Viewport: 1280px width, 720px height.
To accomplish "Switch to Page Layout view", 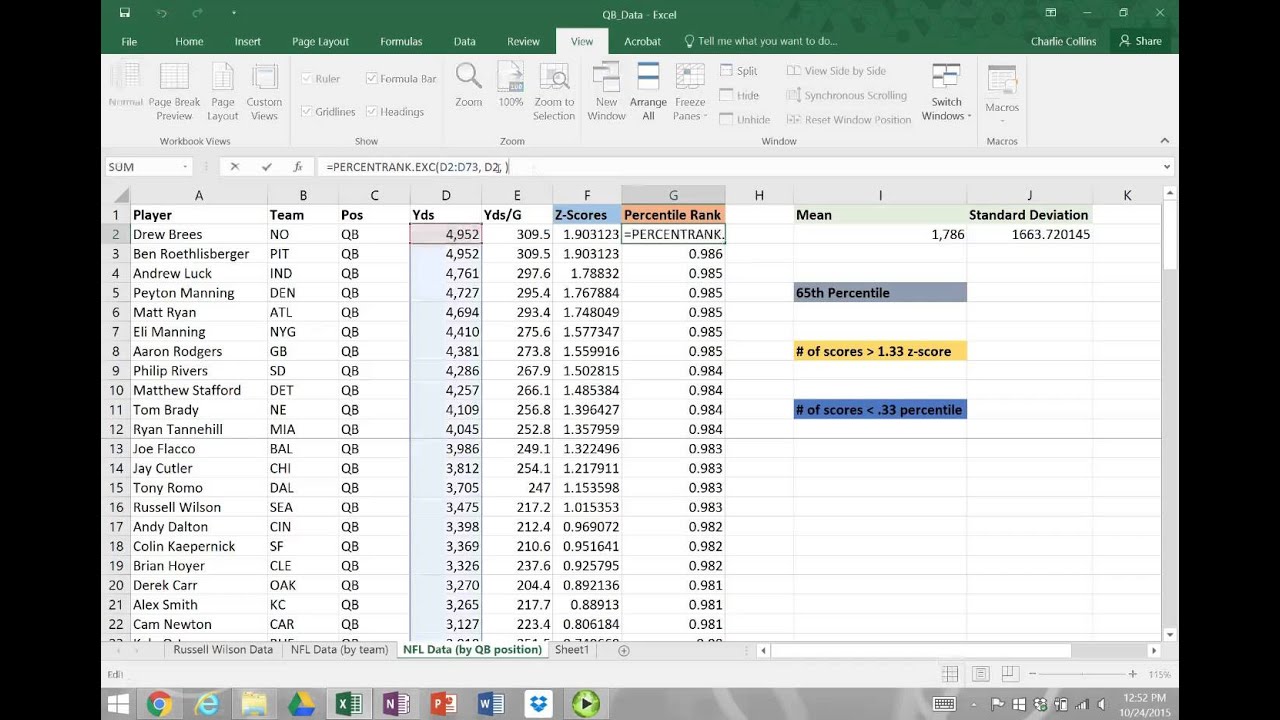I will (223, 91).
